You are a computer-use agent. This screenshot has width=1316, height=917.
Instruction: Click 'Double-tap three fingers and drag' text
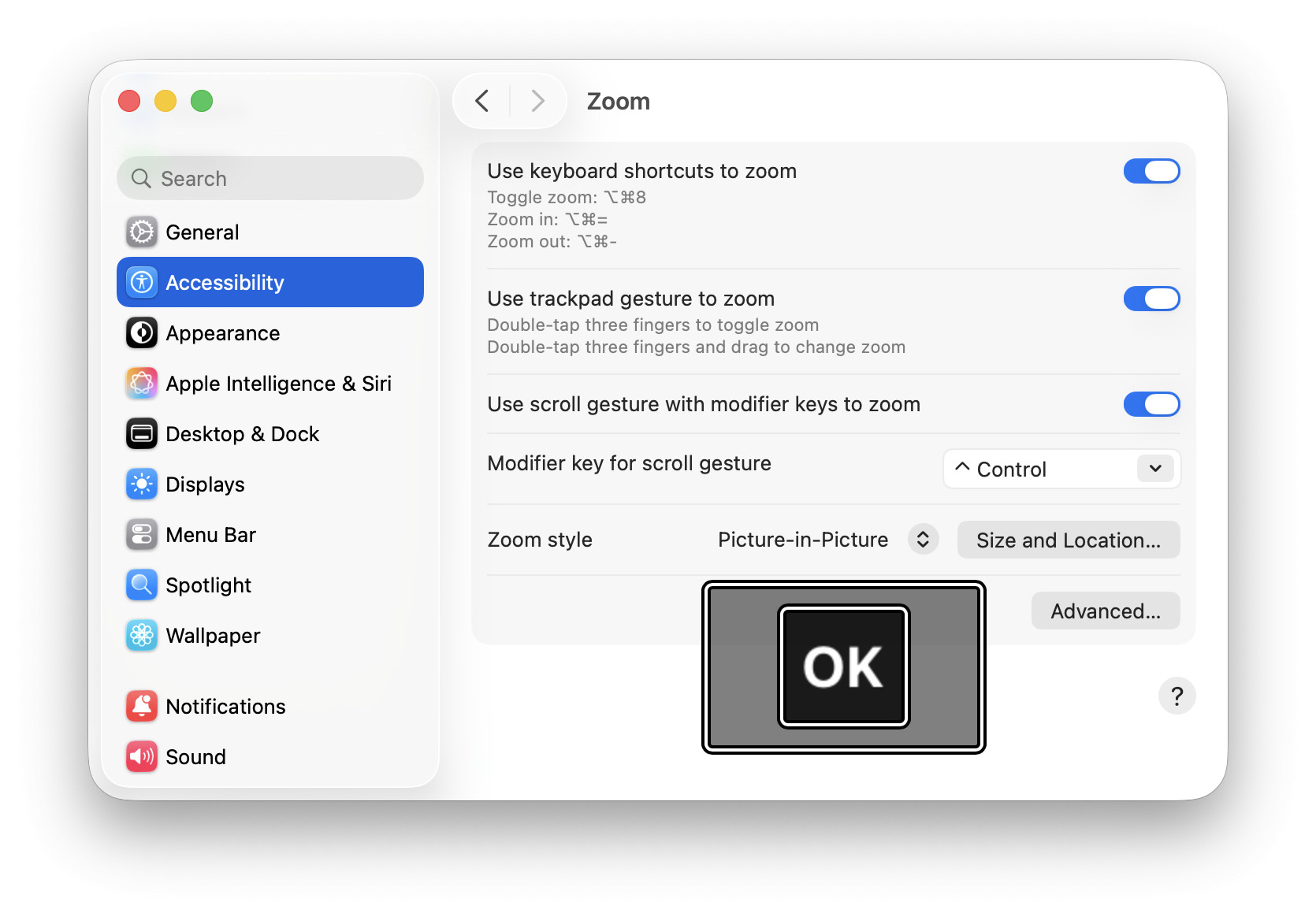coord(697,347)
